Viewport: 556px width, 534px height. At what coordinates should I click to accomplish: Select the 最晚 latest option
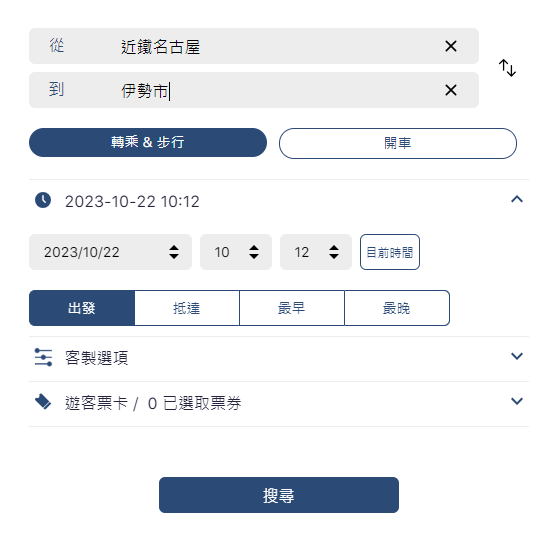[397, 308]
